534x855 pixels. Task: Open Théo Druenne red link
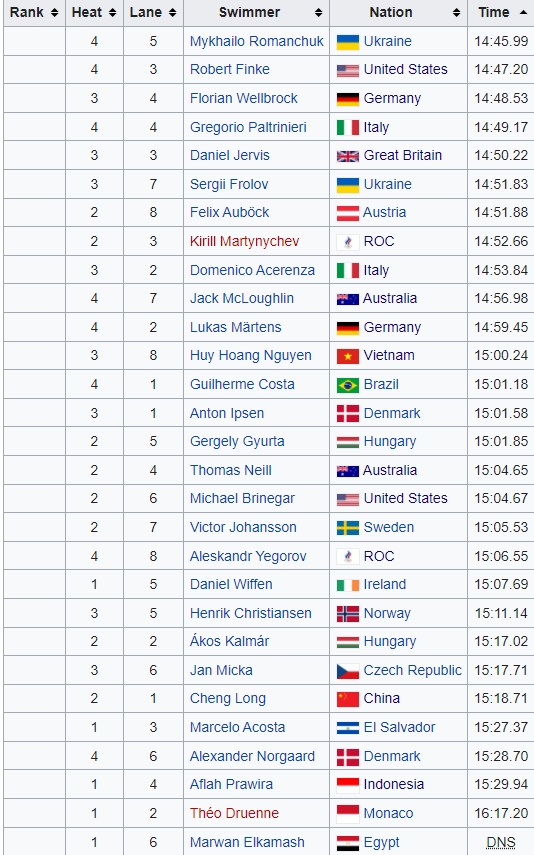click(234, 814)
